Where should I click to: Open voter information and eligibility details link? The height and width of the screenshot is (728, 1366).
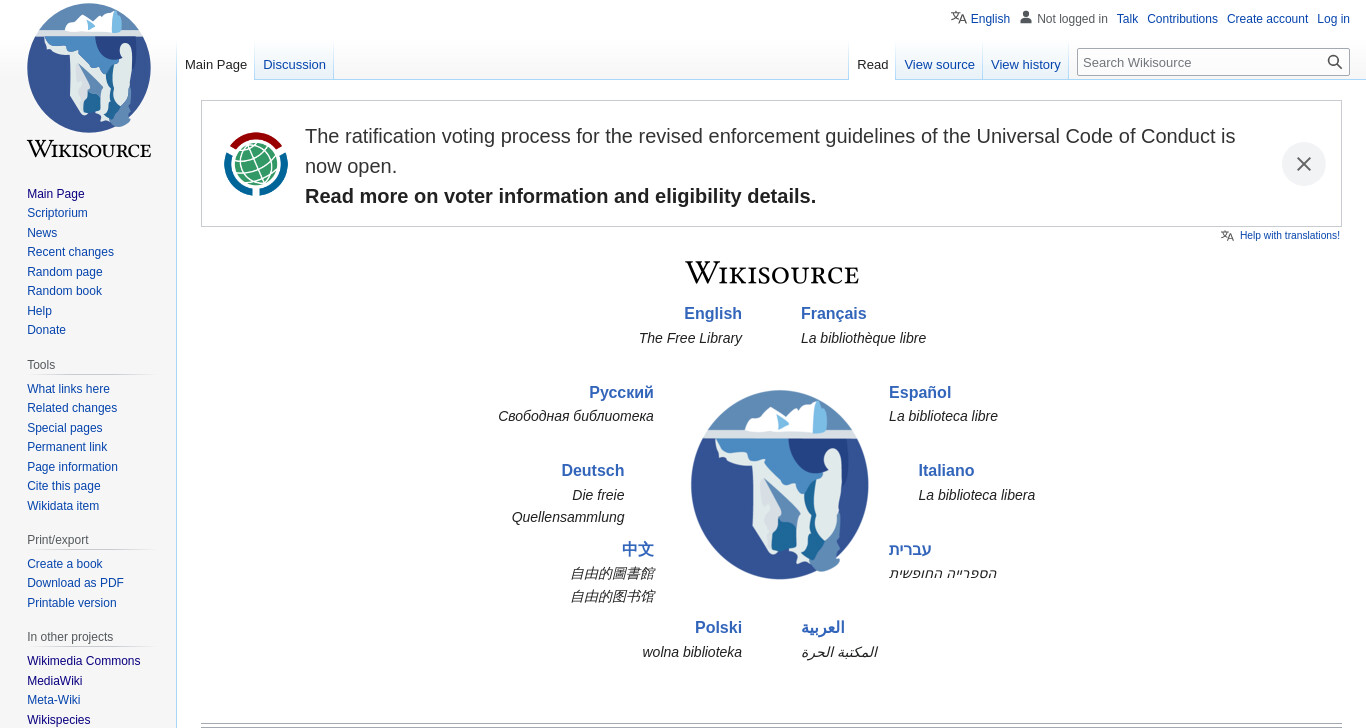tap(560, 196)
